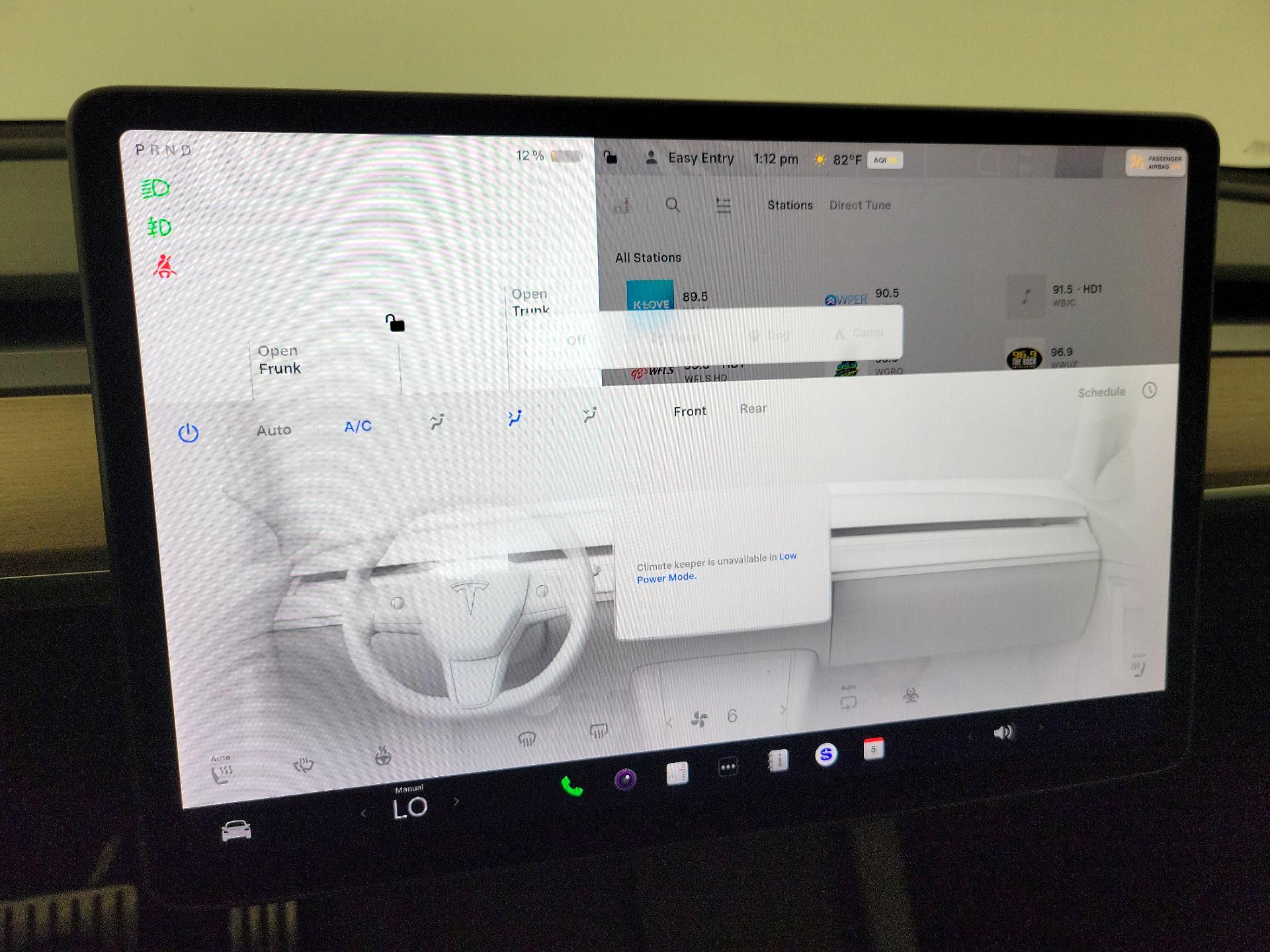Toggle driver seat Auto heater
The image size is (1270, 952).
click(x=222, y=770)
